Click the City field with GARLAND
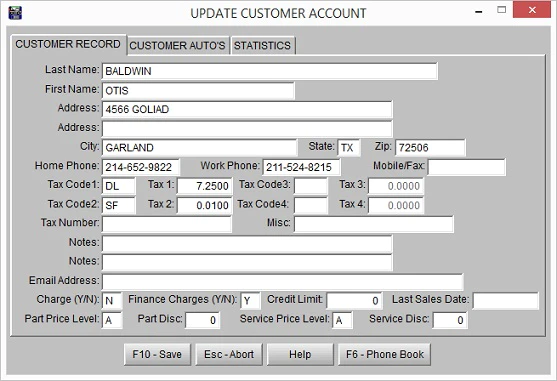 pyautogui.click(x=200, y=148)
